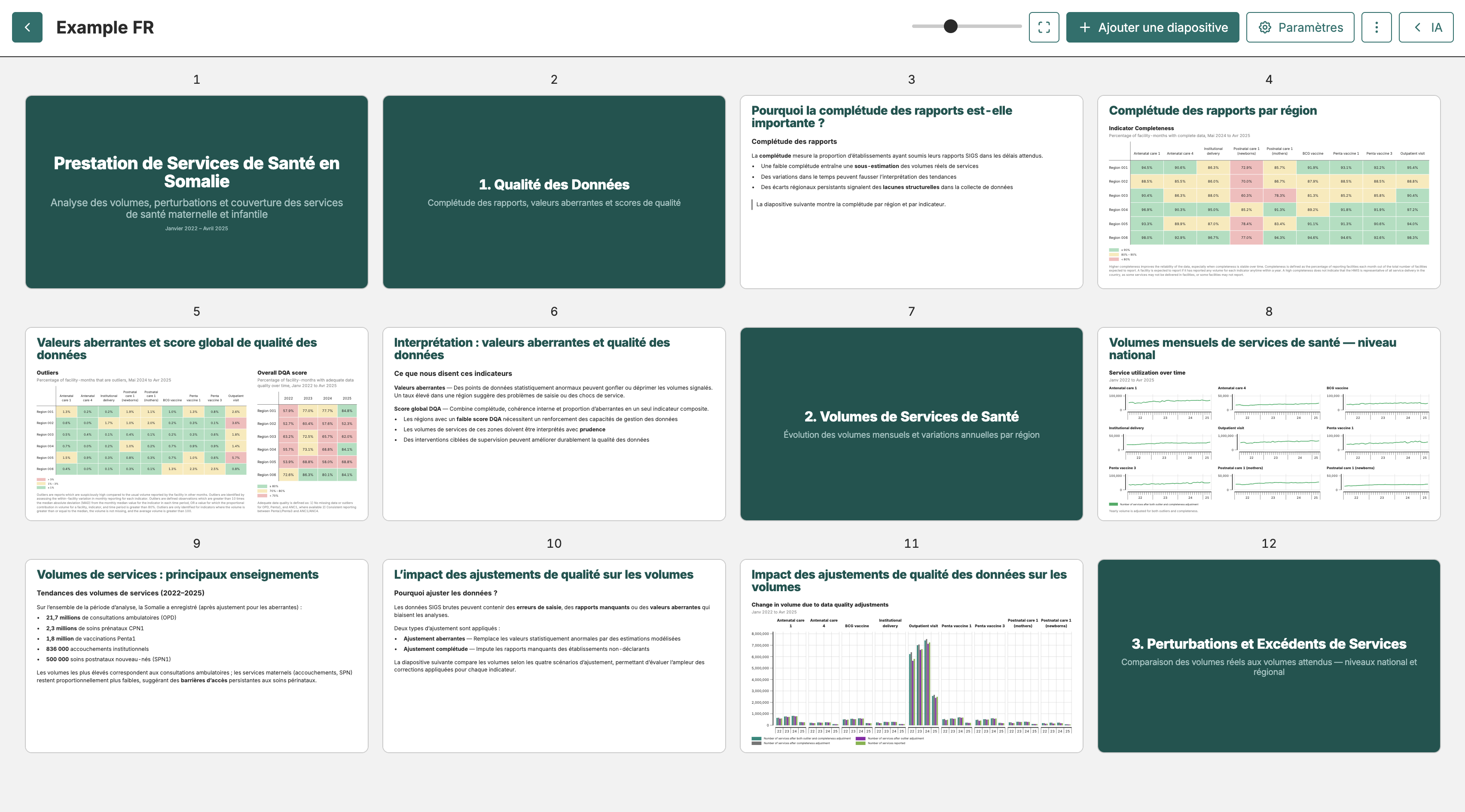
Task: Click the plus icon in Ajouter une diapositive
Action: pyautogui.click(x=1084, y=27)
